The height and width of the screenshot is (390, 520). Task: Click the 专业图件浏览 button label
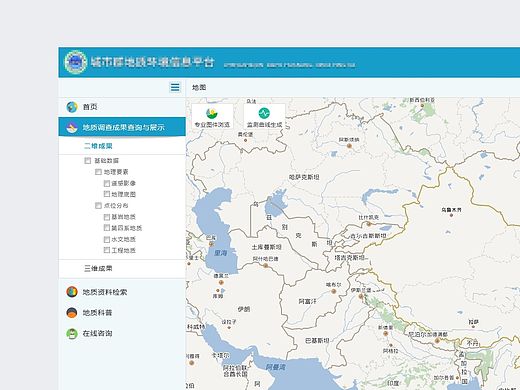pos(212,125)
